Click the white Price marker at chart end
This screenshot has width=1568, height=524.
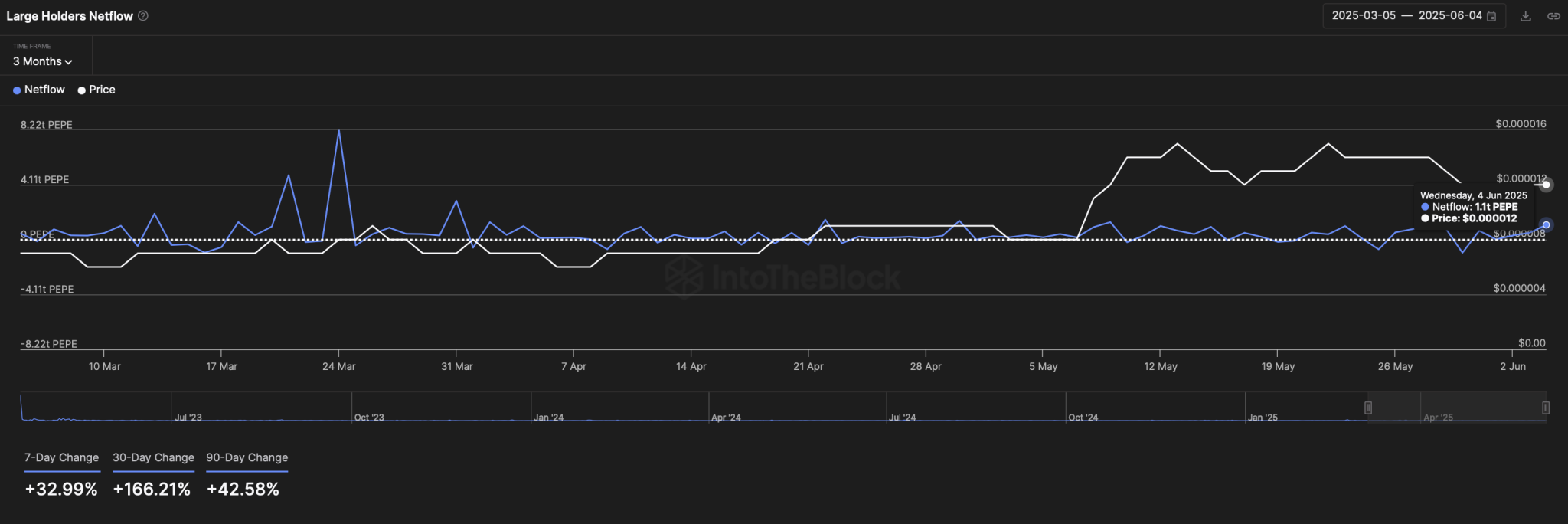[1546, 185]
